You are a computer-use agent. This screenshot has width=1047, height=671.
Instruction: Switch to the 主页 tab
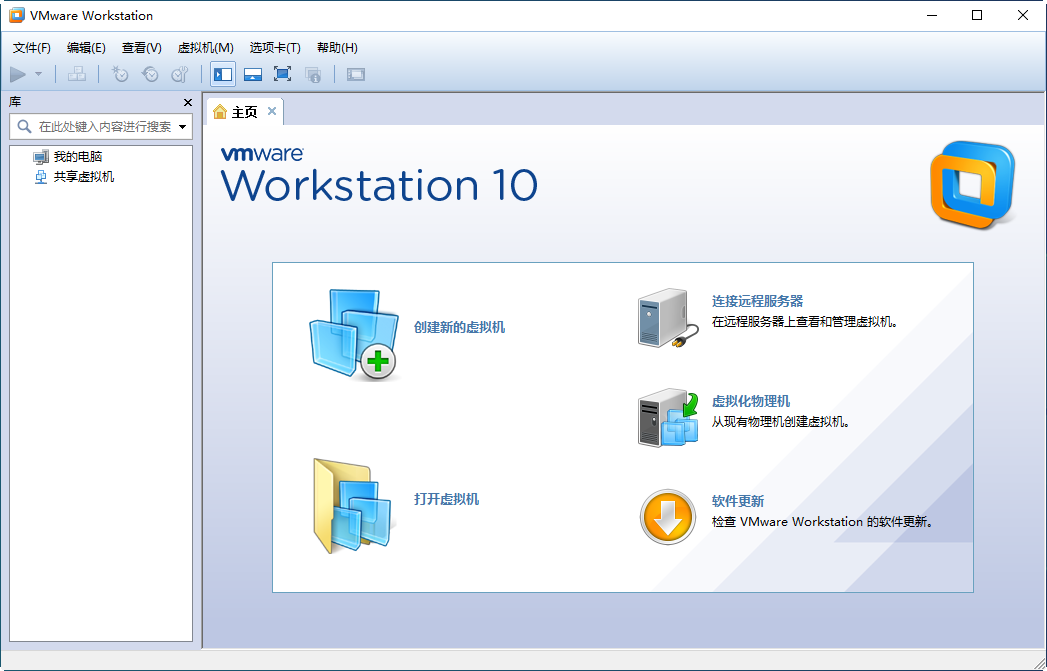click(243, 112)
